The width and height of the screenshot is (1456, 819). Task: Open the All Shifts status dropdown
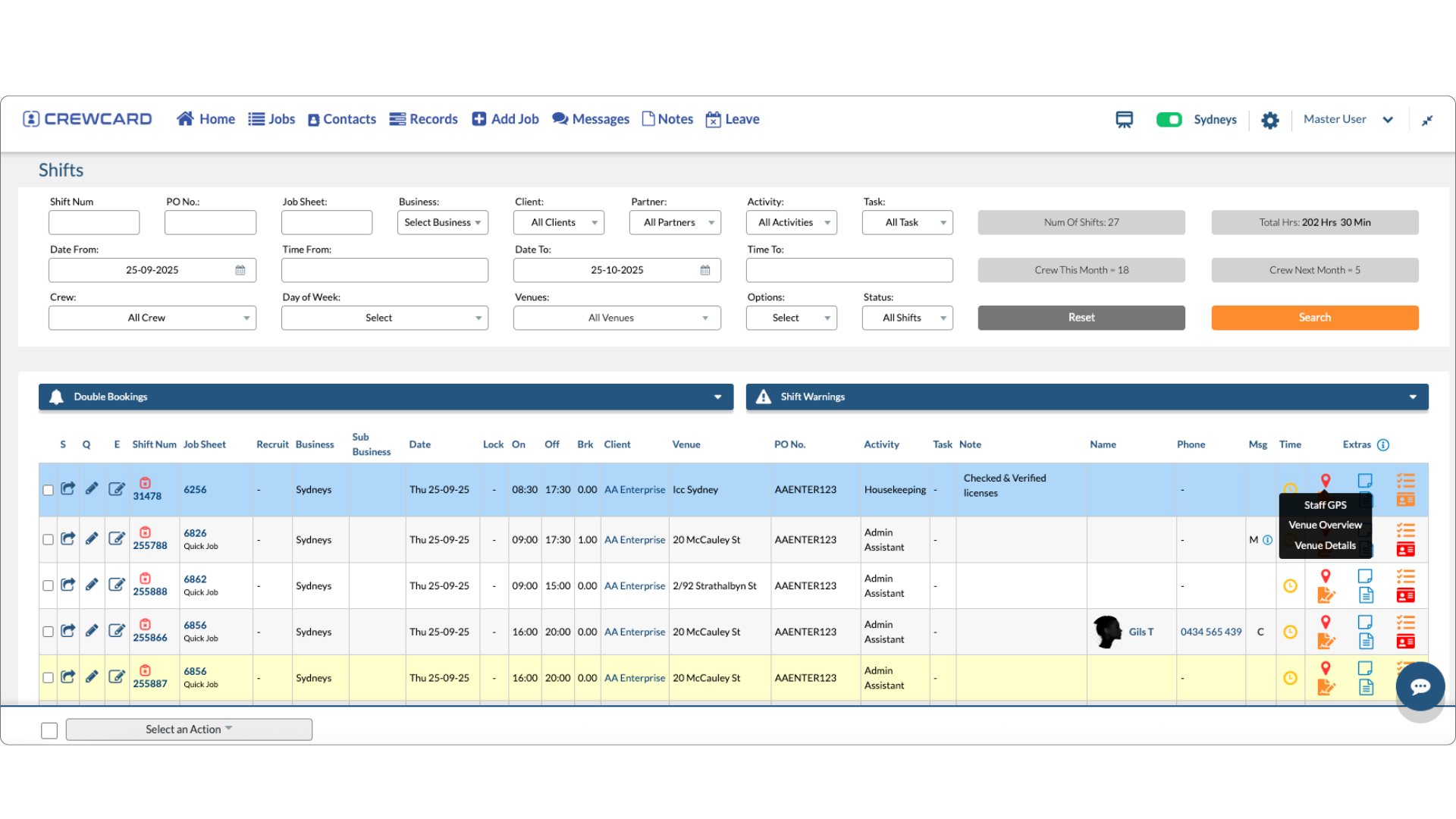coord(907,318)
